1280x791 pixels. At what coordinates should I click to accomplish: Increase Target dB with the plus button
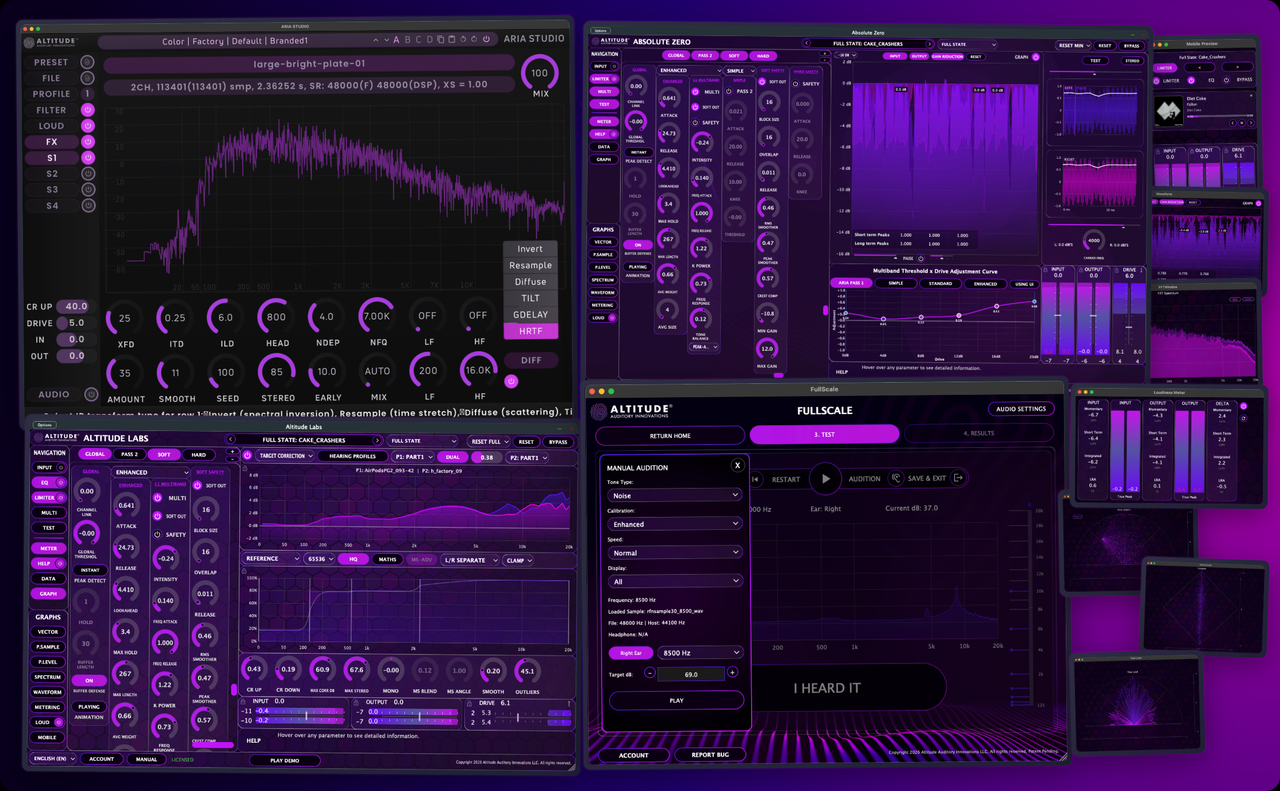pyautogui.click(x=732, y=673)
